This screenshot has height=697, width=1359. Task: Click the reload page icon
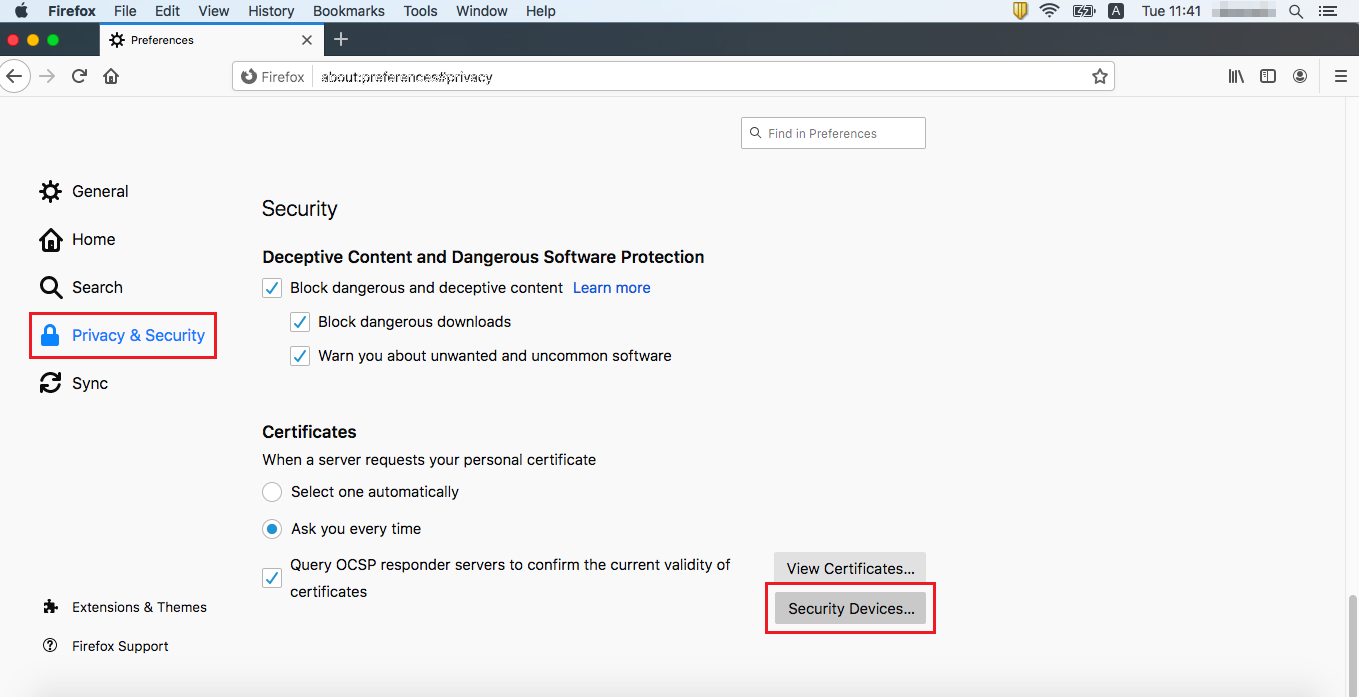(80, 76)
